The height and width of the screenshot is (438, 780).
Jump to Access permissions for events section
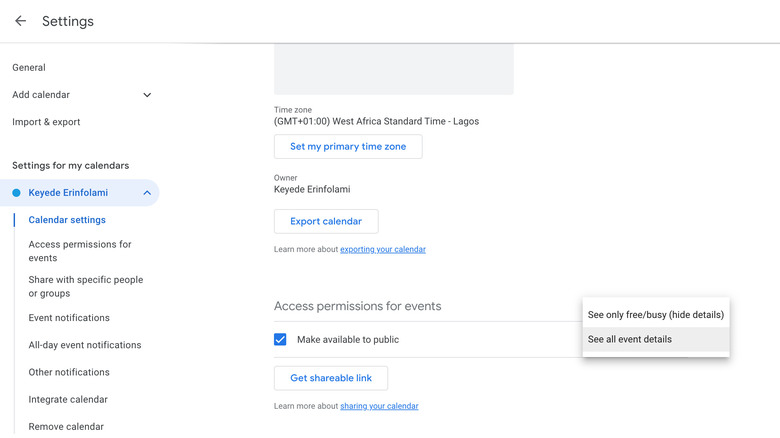click(80, 251)
